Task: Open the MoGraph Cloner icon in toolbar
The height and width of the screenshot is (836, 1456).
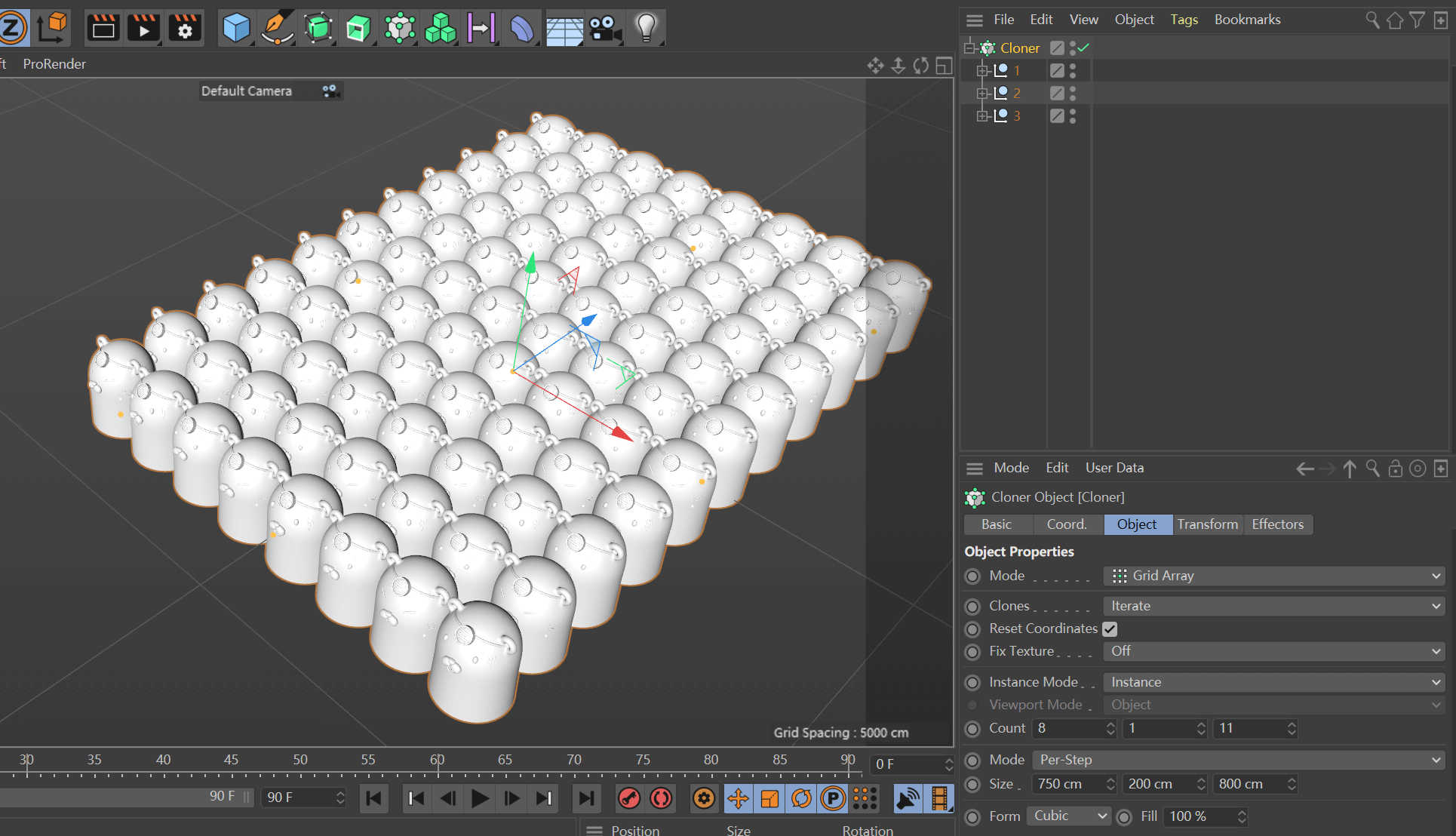Action: (x=400, y=29)
